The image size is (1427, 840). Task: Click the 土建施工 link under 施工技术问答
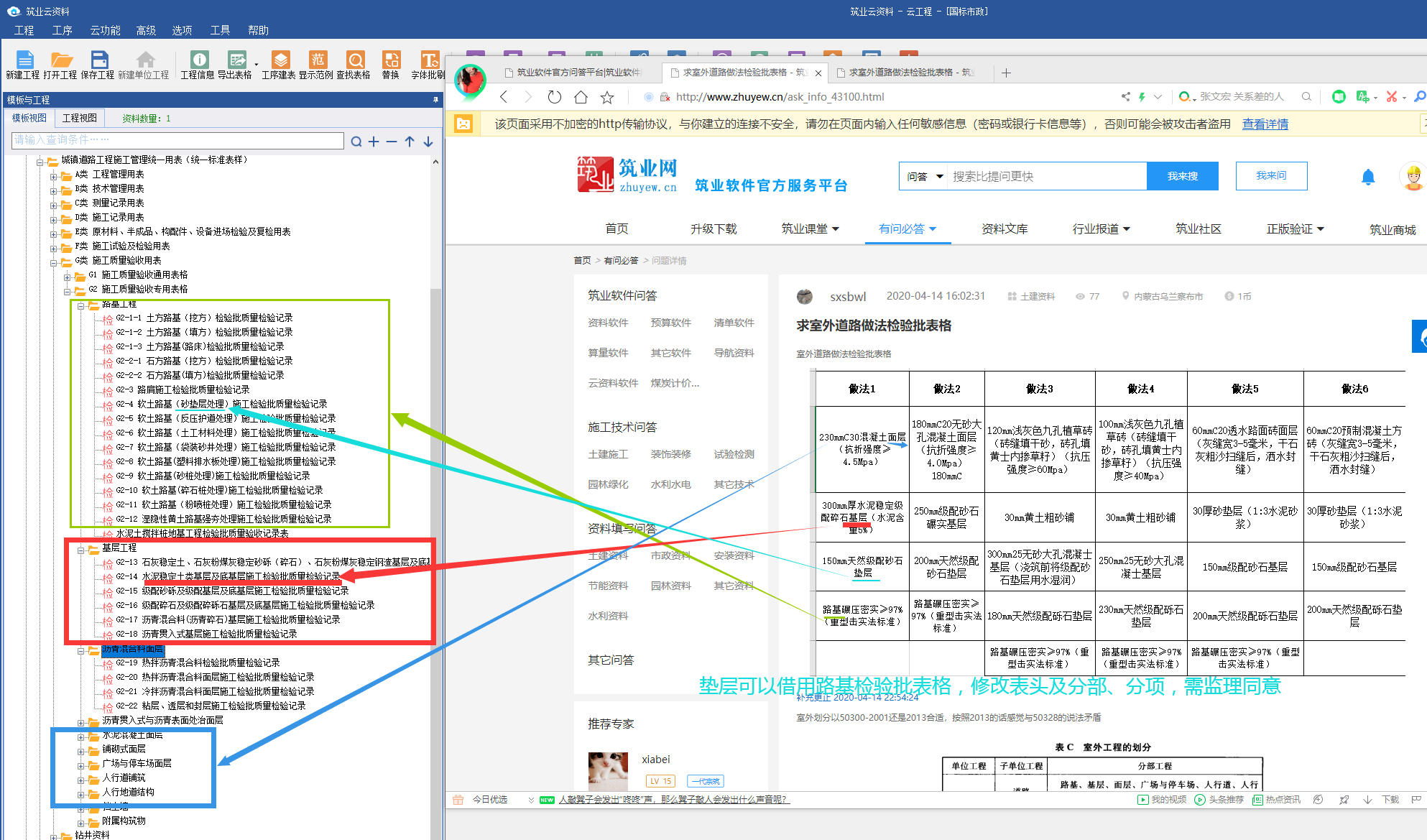[608, 455]
